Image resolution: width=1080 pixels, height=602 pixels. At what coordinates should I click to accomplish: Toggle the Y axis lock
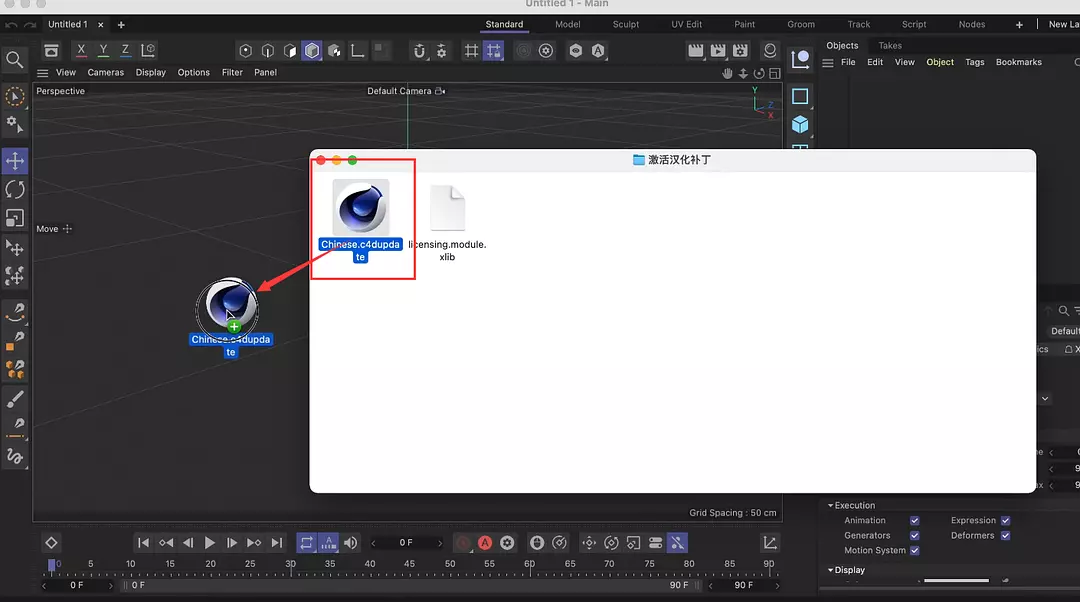coord(103,50)
